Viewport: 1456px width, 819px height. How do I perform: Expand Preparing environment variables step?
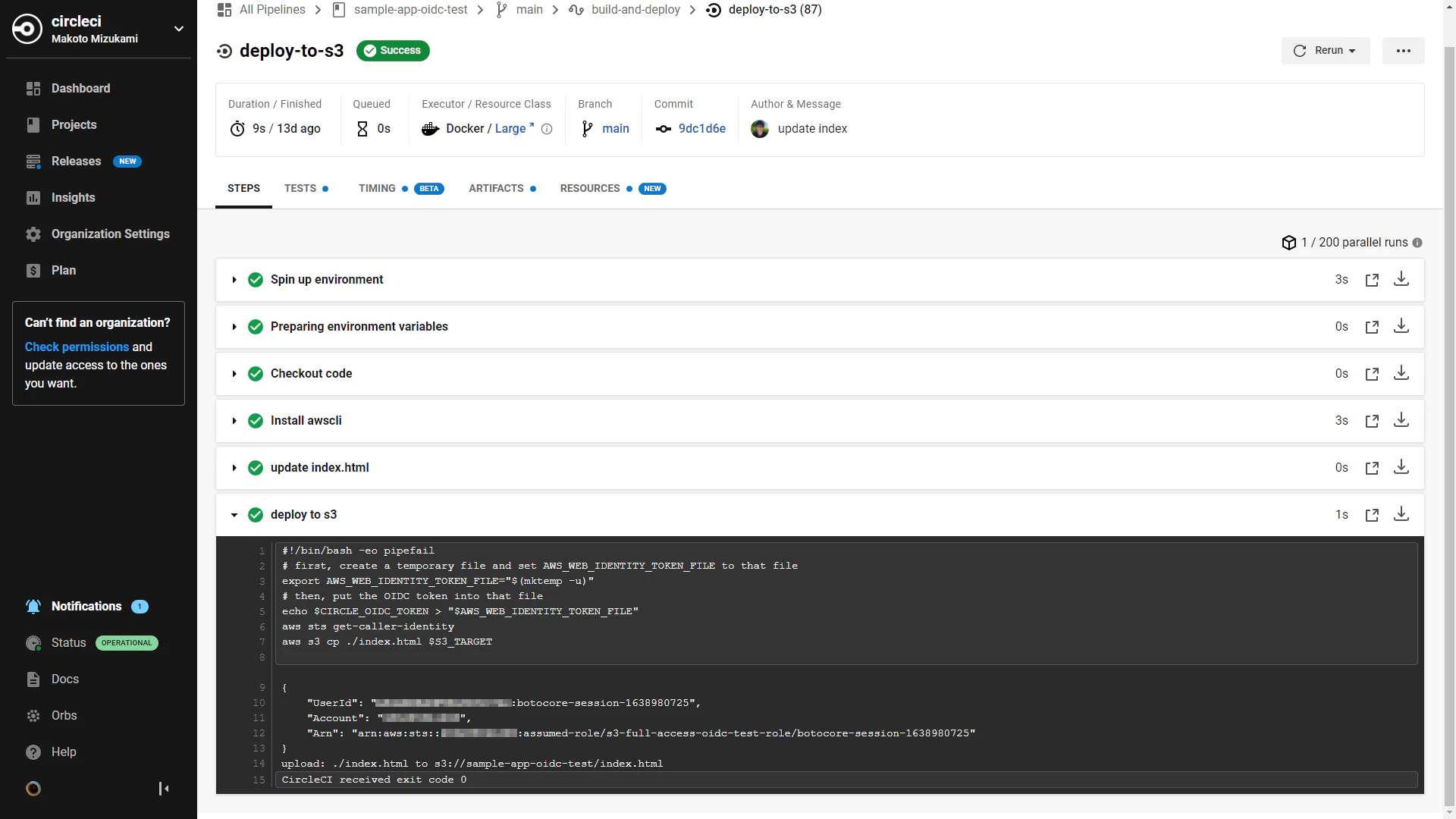coord(234,327)
